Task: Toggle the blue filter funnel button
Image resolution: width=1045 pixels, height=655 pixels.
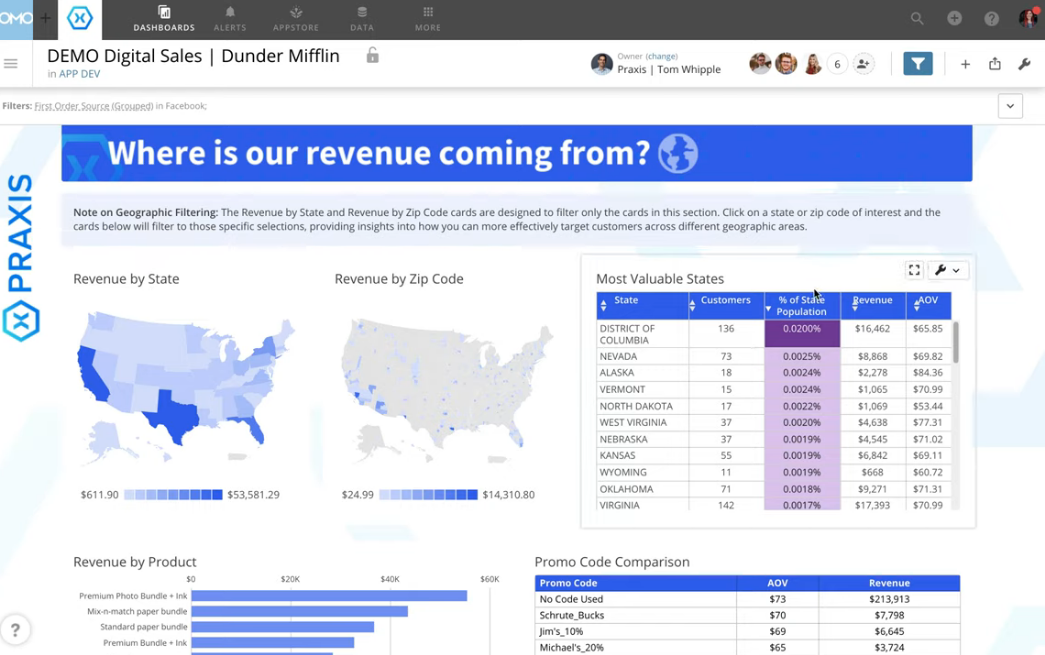Action: (x=918, y=64)
